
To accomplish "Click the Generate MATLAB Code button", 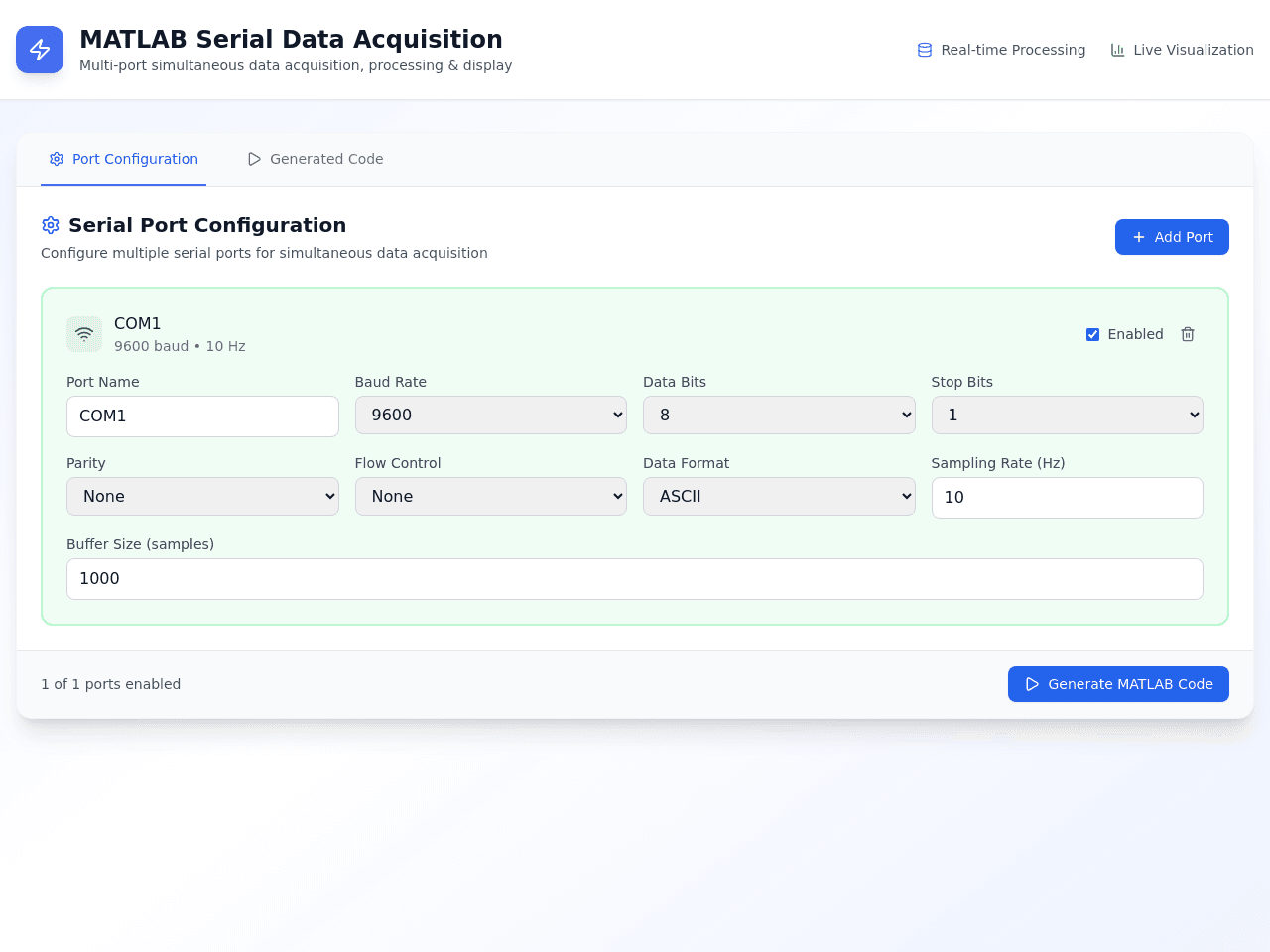I will pos(1118,684).
